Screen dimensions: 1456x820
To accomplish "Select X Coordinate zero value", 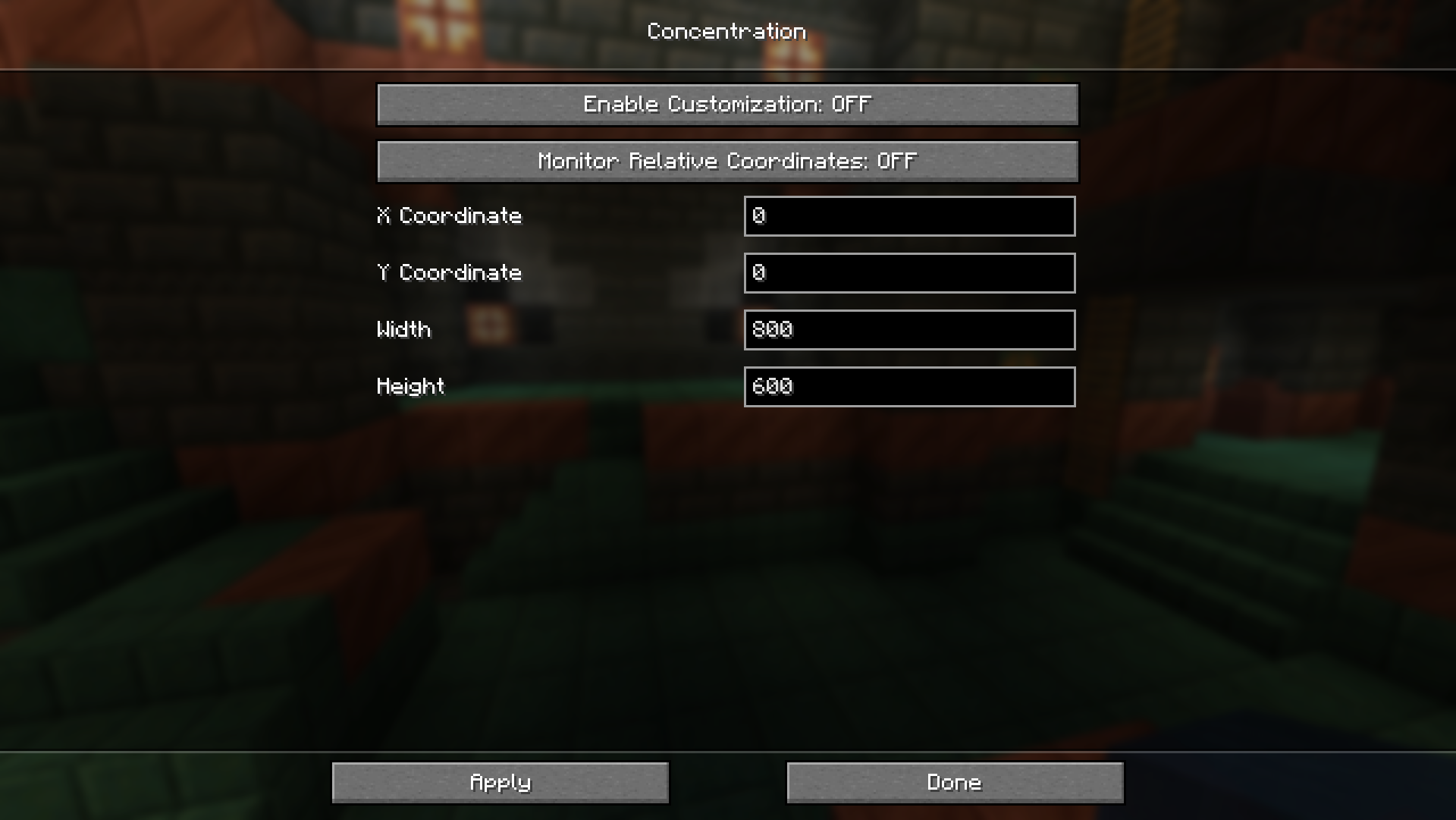I will 762,215.
